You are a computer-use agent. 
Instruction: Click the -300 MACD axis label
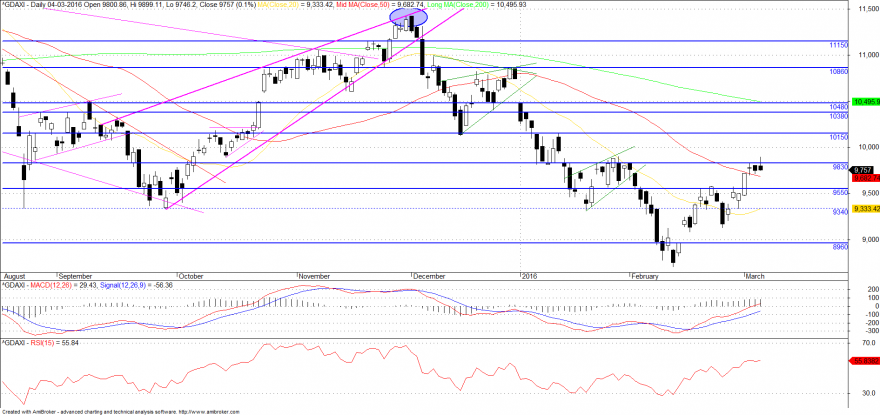click(x=871, y=331)
